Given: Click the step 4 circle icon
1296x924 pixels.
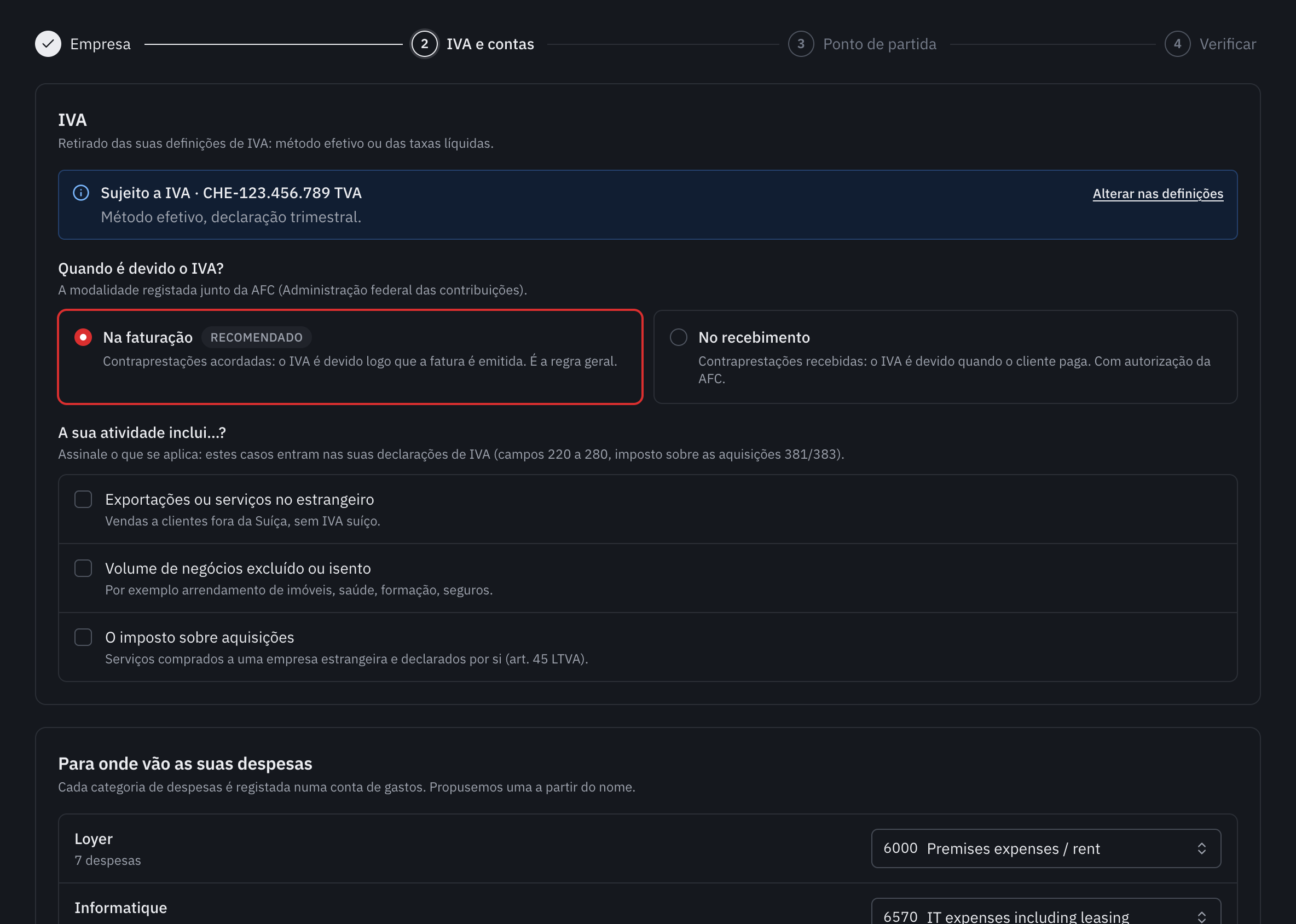Looking at the screenshot, I should click(1178, 44).
